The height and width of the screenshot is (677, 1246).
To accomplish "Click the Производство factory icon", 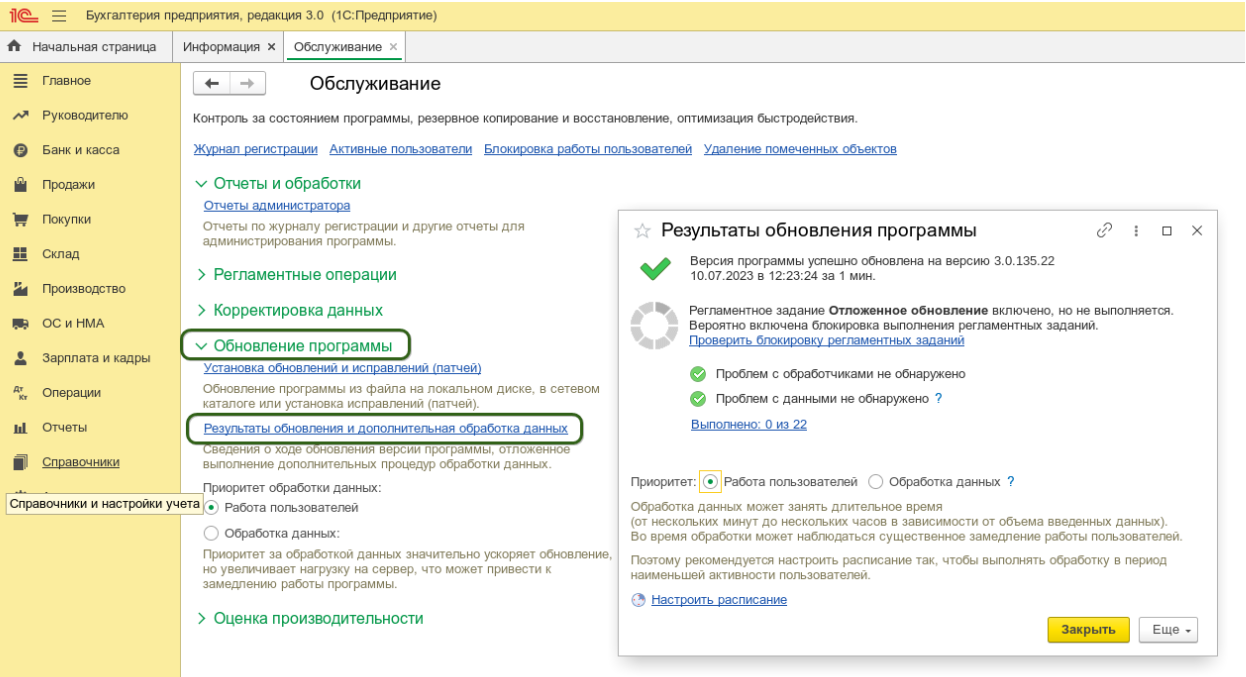I will point(20,288).
